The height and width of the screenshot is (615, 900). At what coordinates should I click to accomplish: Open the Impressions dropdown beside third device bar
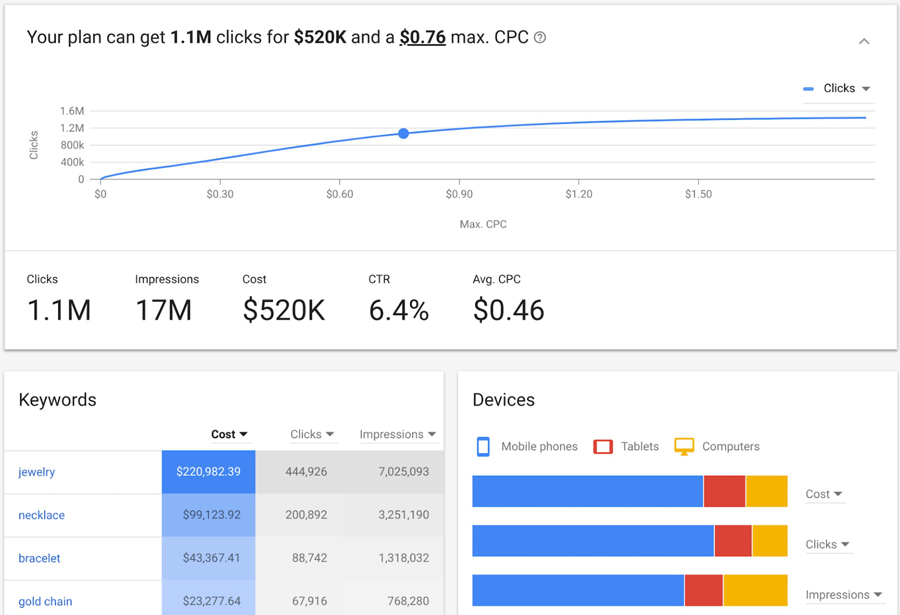844,595
